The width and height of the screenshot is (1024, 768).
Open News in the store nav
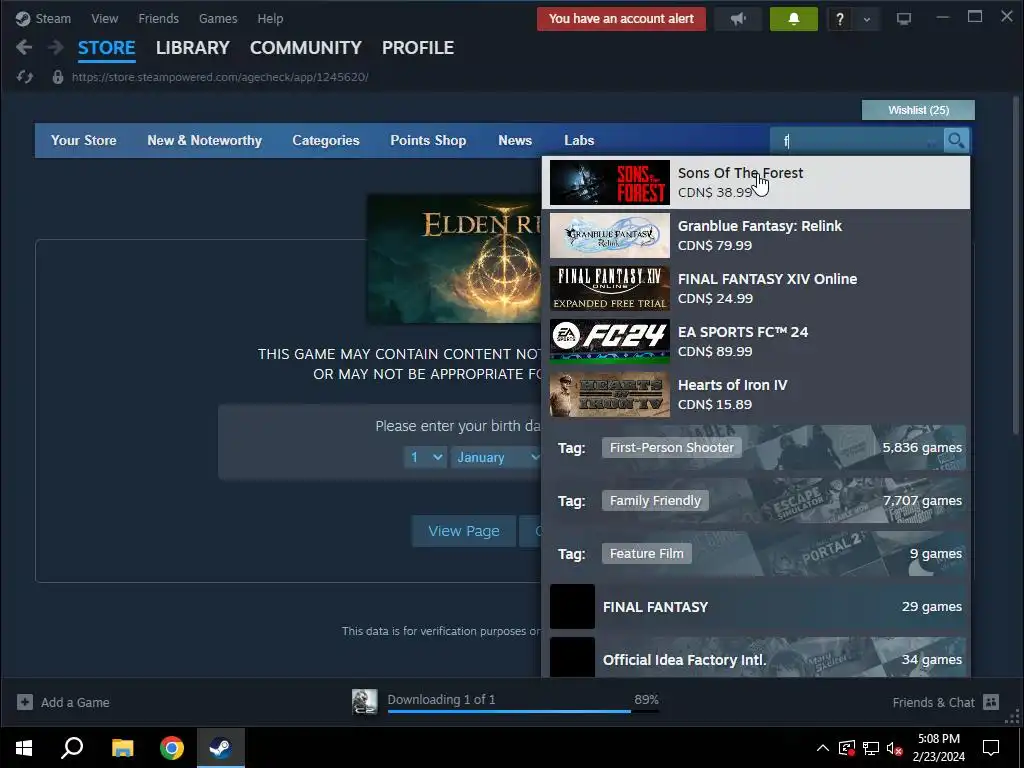tap(515, 140)
